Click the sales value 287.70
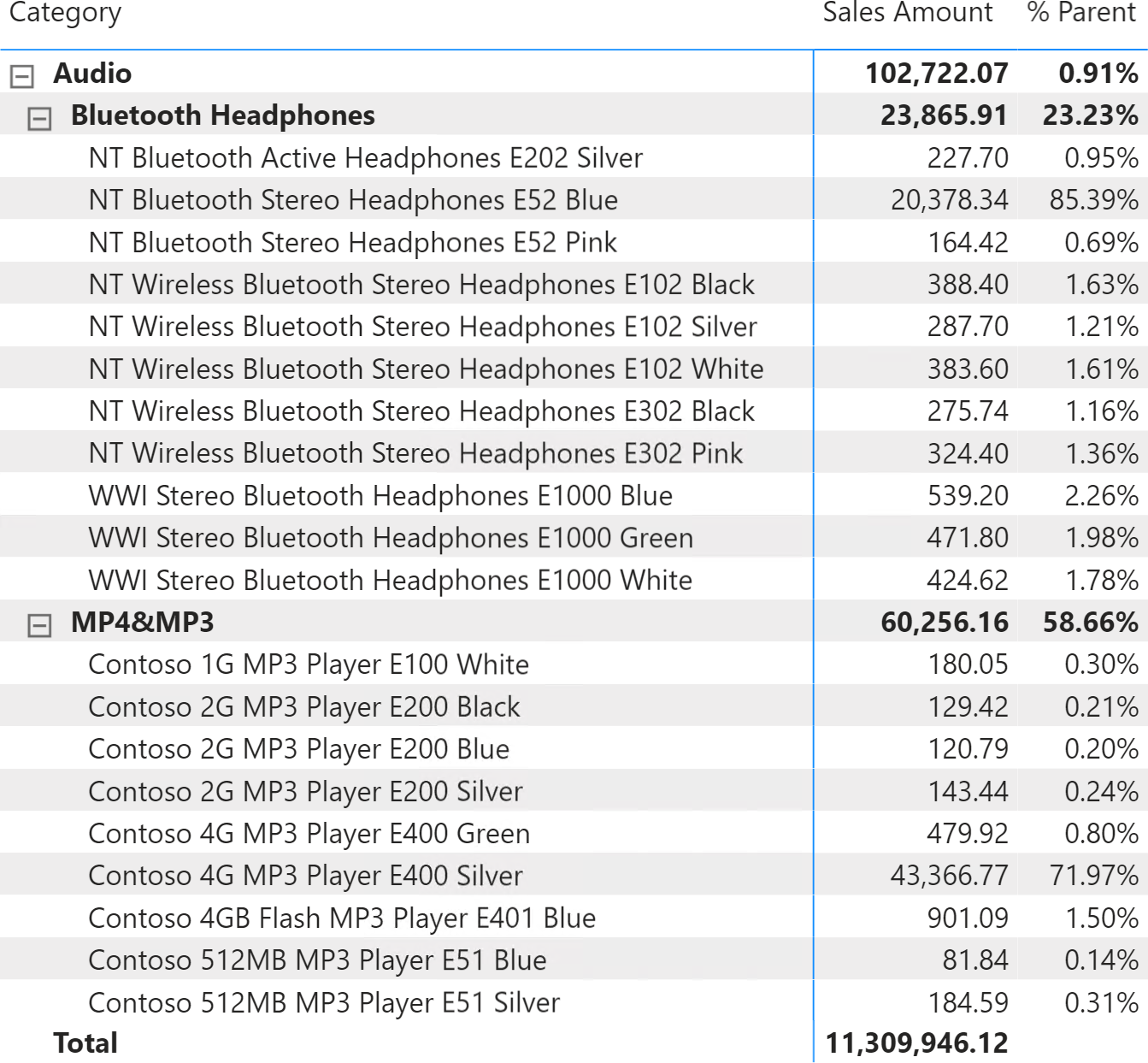 pyautogui.click(x=968, y=327)
